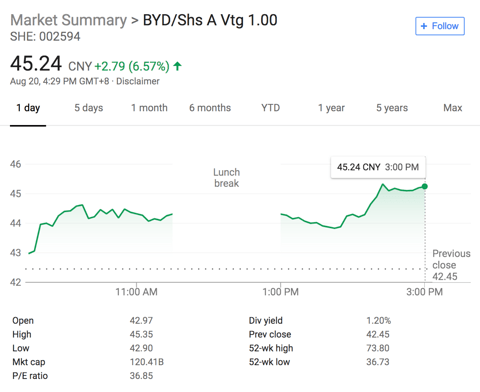The width and height of the screenshot is (480, 392).
Task: Select the 1 day tab
Action: (x=28, y=108)
